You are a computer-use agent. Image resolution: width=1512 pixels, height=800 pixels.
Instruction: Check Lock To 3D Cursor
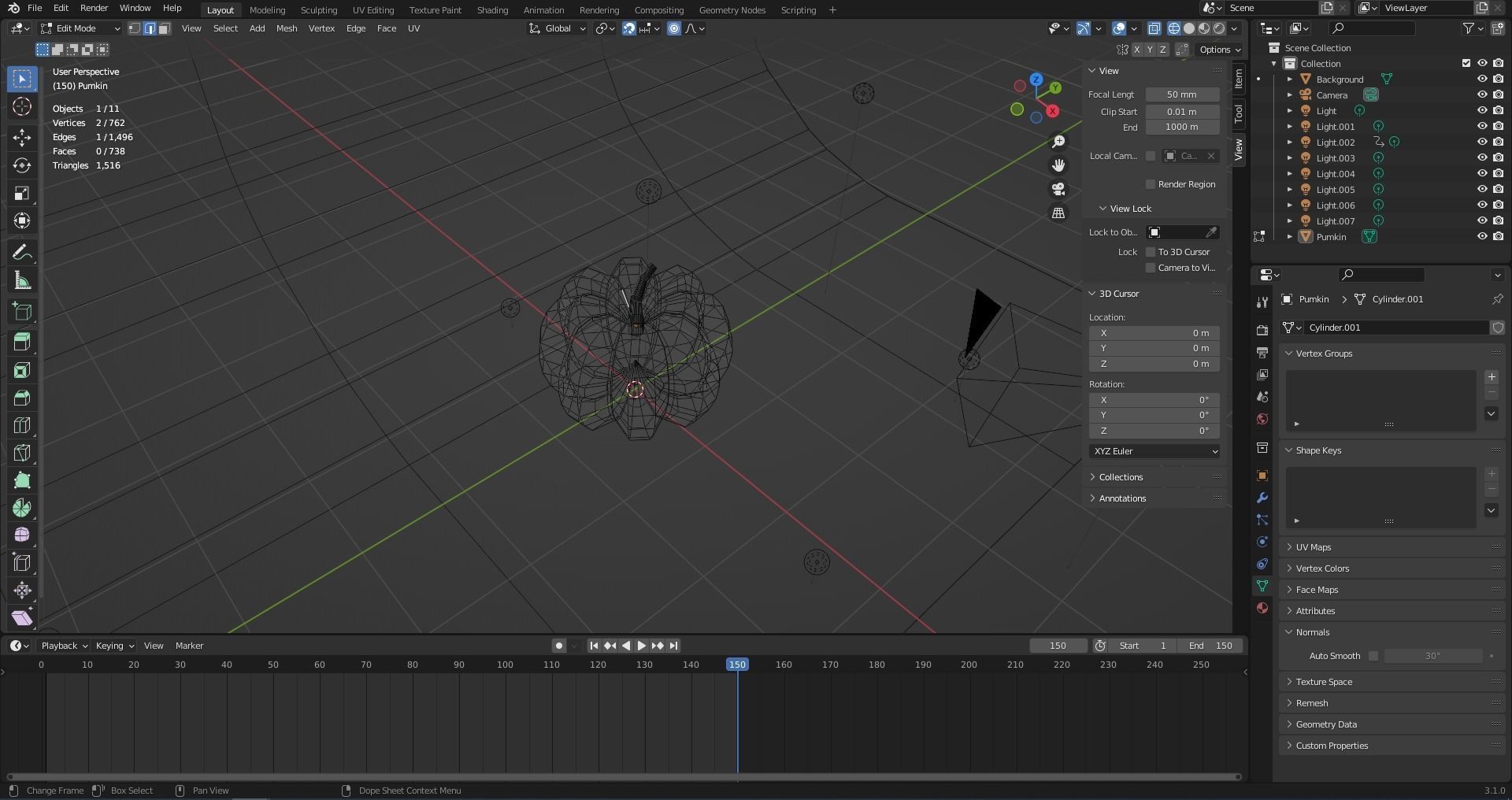coord(1151,252)
